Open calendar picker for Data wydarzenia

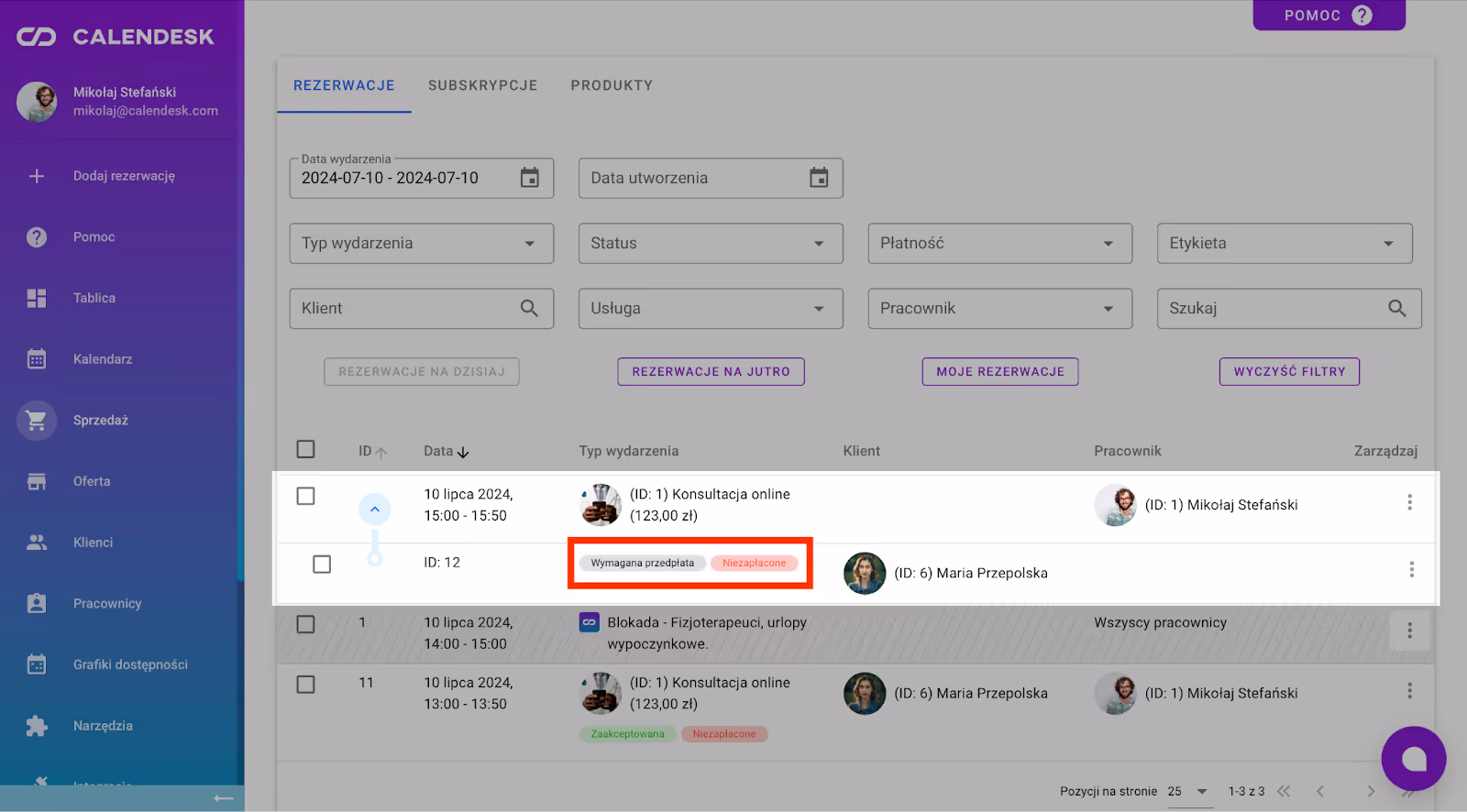point(530,178)
